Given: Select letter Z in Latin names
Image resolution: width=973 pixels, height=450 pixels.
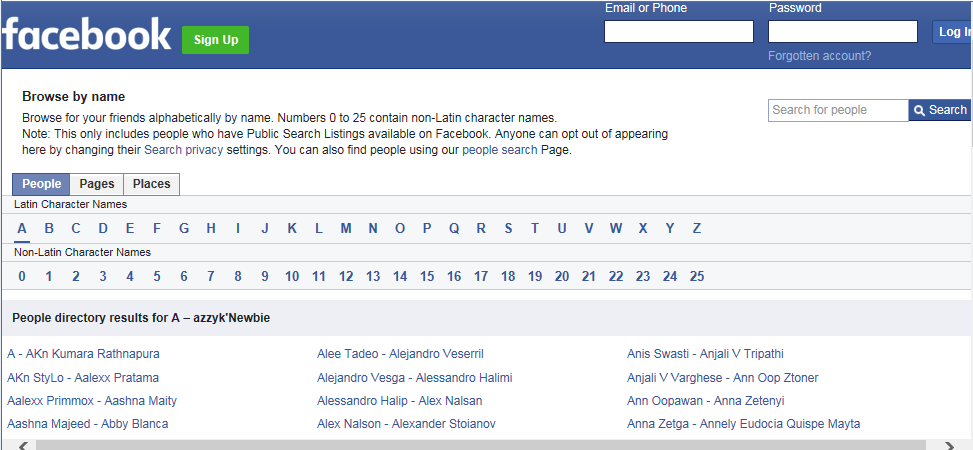Looking at the screenshot, I should point(696,228).
